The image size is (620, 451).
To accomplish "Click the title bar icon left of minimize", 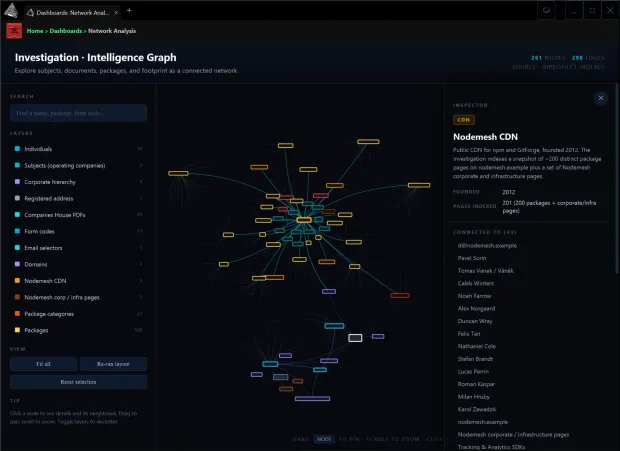I will click(546, 11).
